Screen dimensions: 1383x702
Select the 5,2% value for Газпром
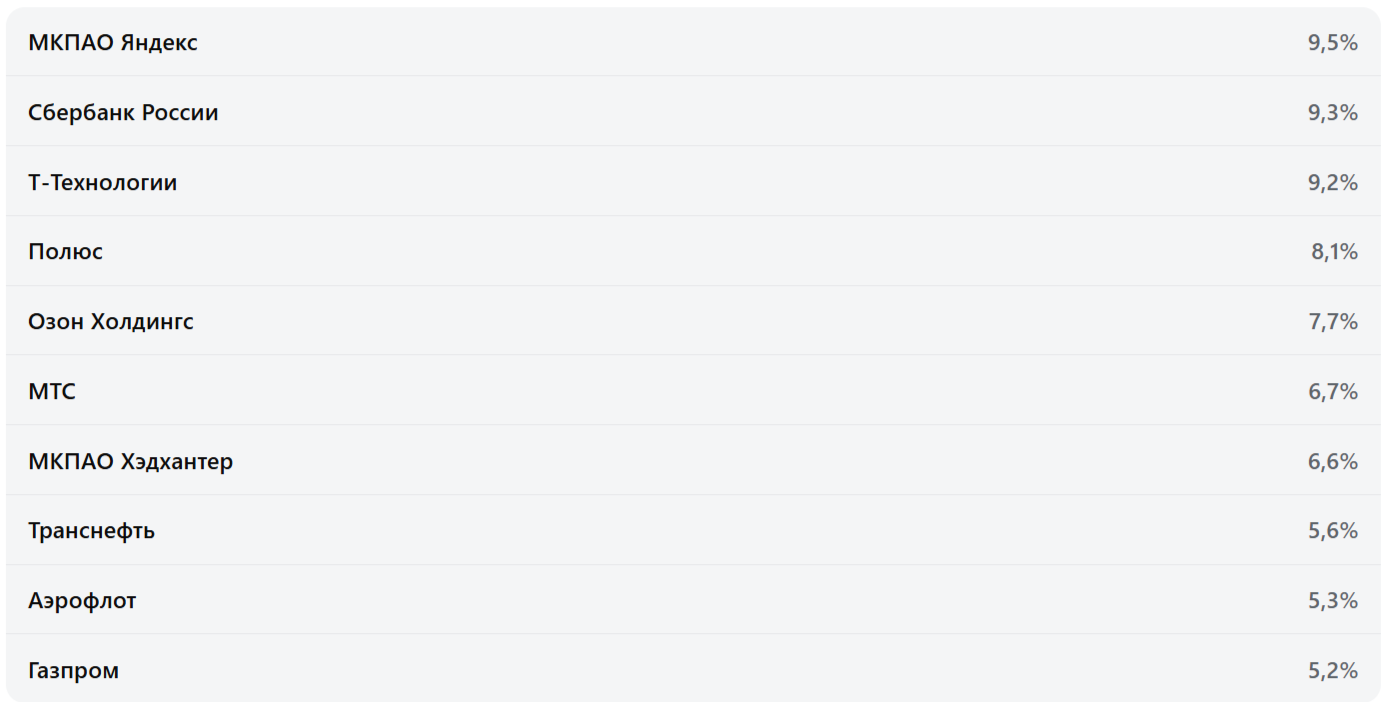(x=1332, y=671)
